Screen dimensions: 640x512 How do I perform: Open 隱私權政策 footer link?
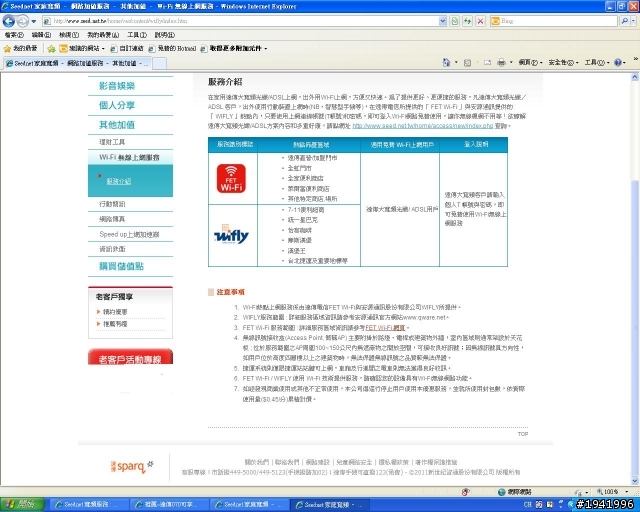pos(393,462)
